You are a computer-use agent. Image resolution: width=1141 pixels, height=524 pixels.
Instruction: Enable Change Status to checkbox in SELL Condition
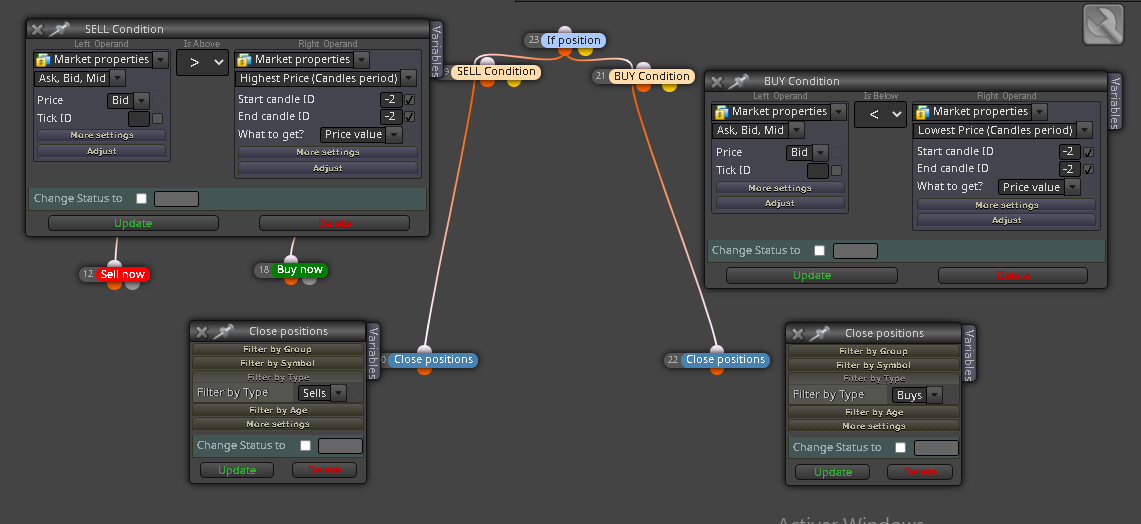click(x=141, y=199)
